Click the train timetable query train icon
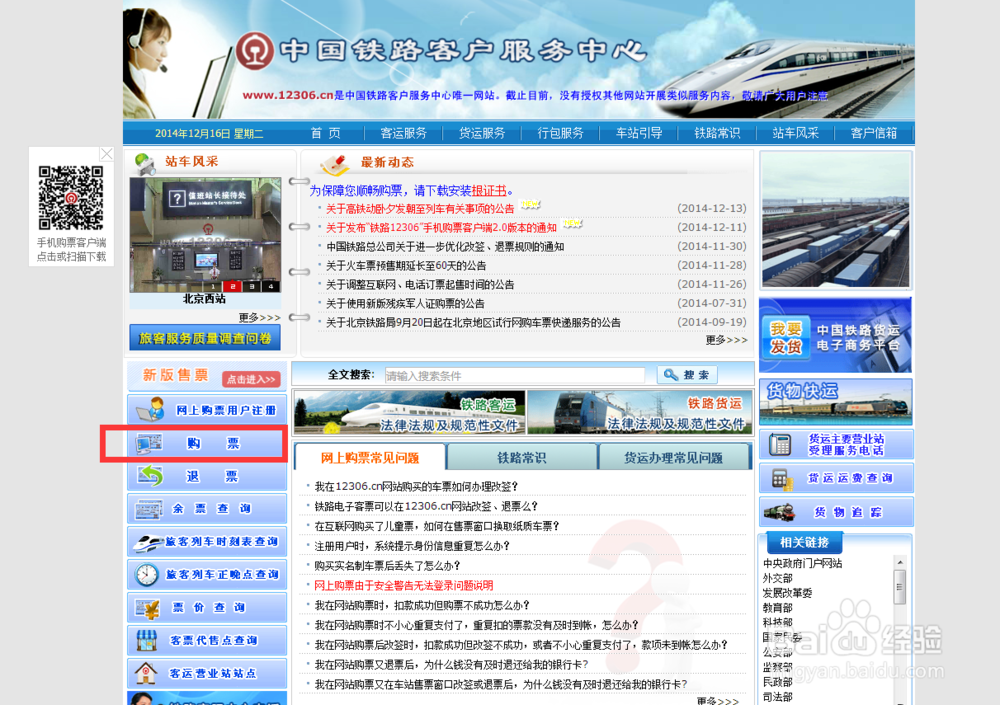 tap(147, 542)
